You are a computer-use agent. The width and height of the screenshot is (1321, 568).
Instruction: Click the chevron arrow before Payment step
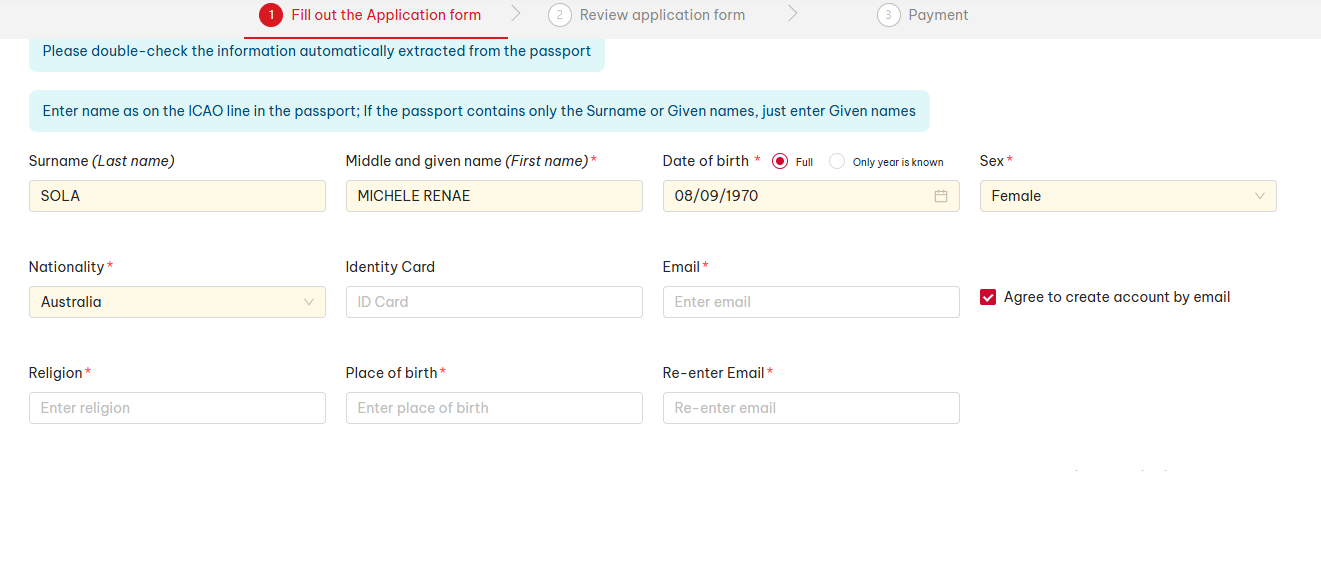click(792, 14)
